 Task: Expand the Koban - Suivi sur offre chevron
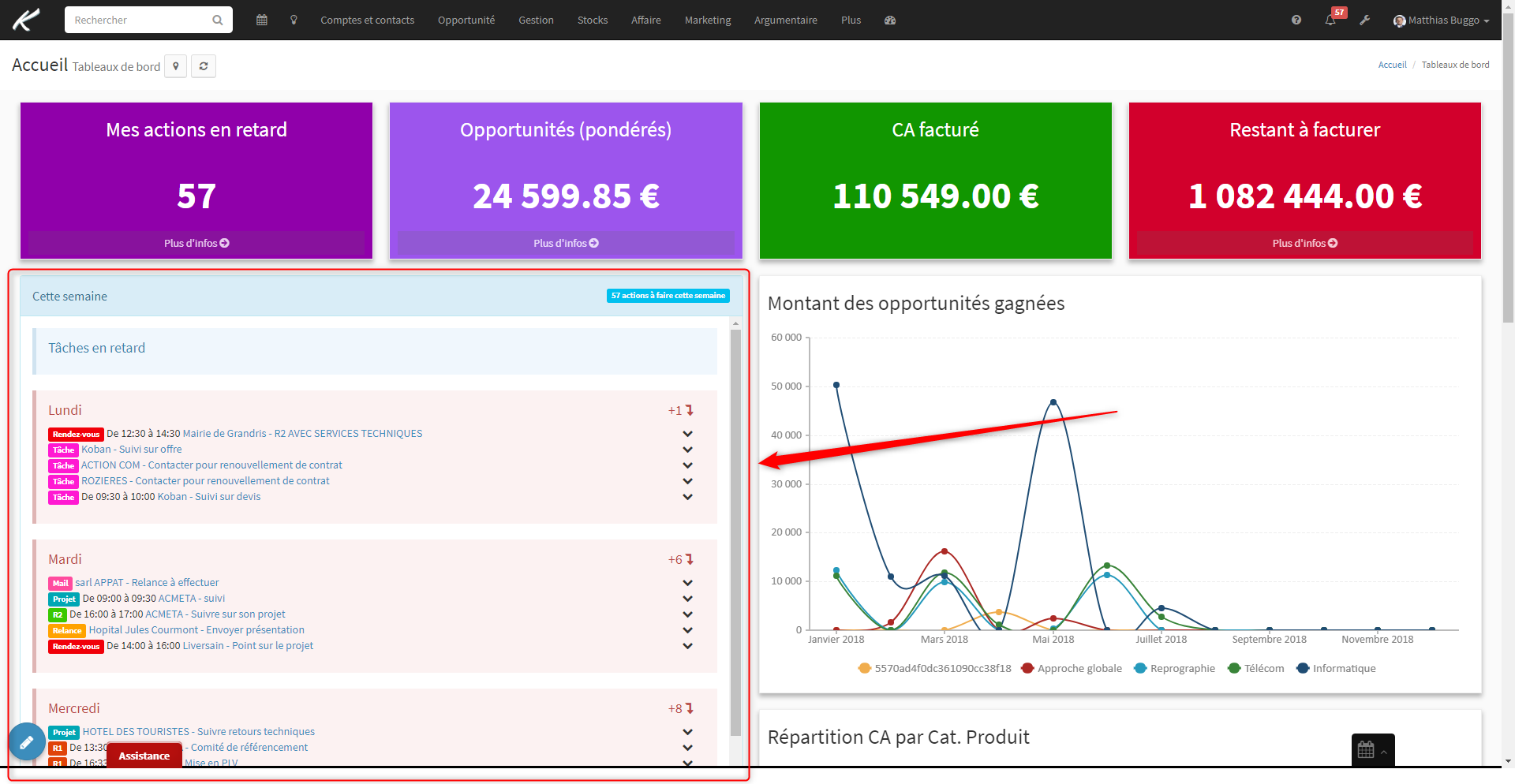[x=687, y=450]
